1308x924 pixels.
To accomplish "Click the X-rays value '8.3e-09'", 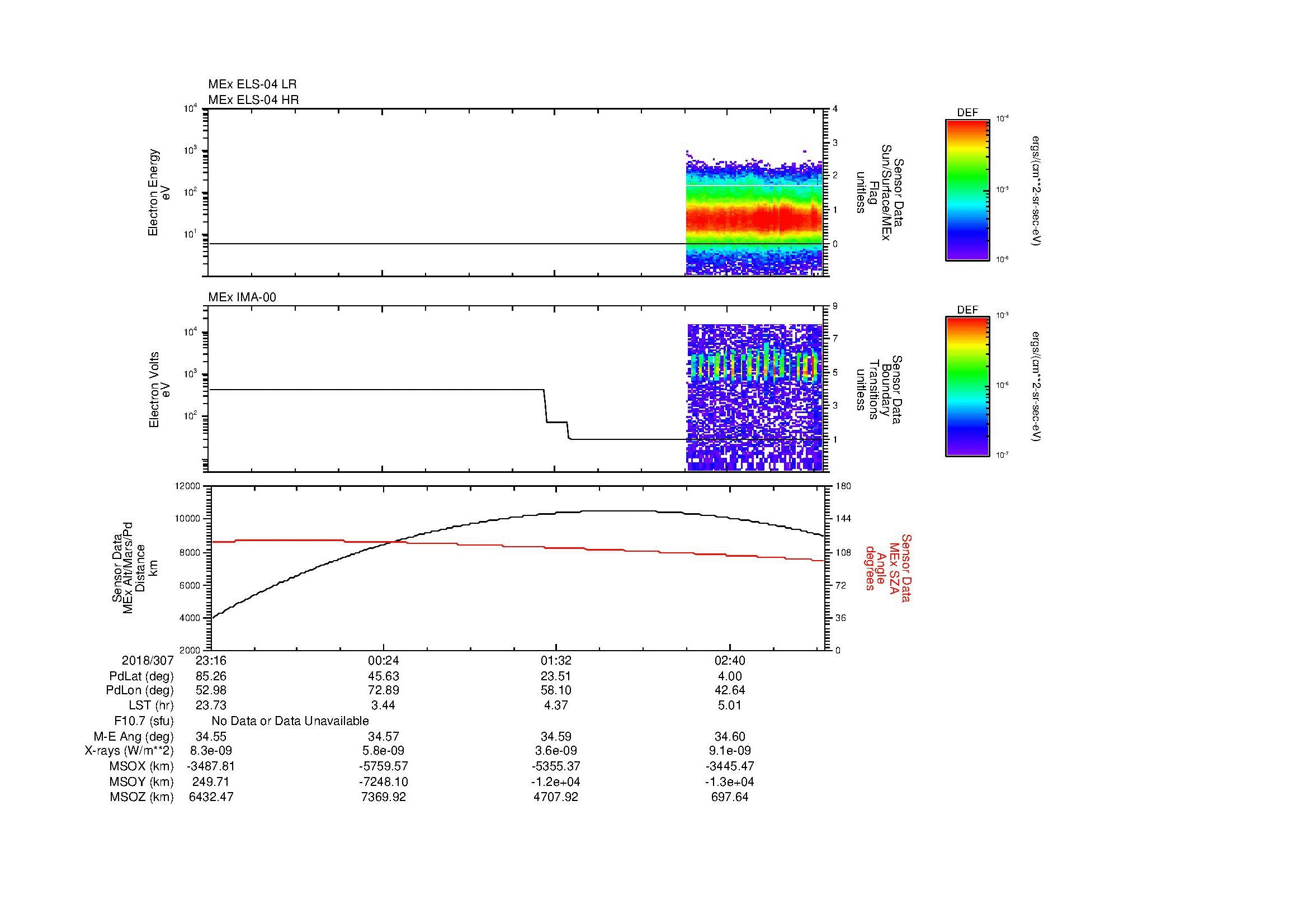I will [x=211, y=751].
